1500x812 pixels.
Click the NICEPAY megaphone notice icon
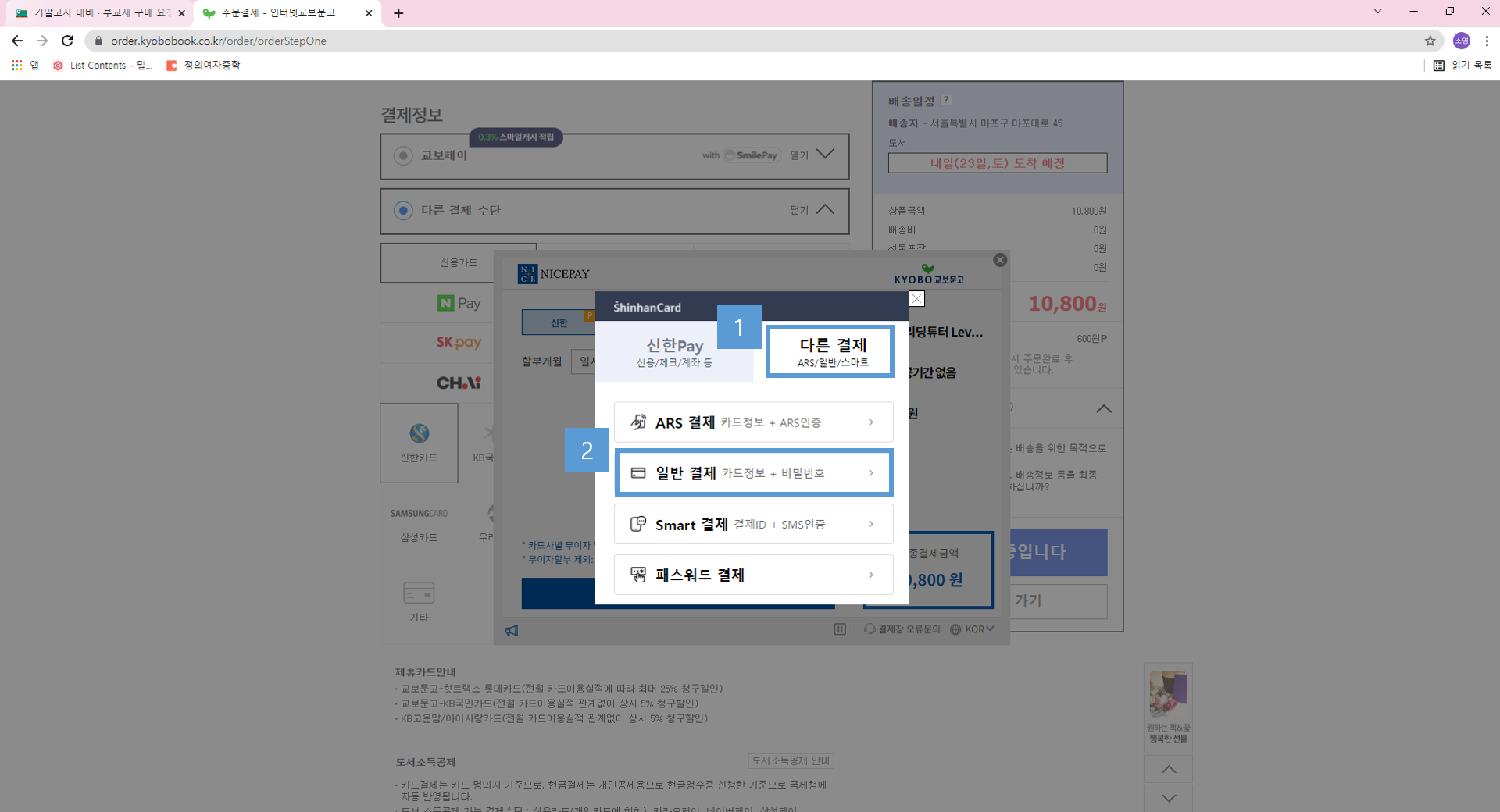coord(512,630)
